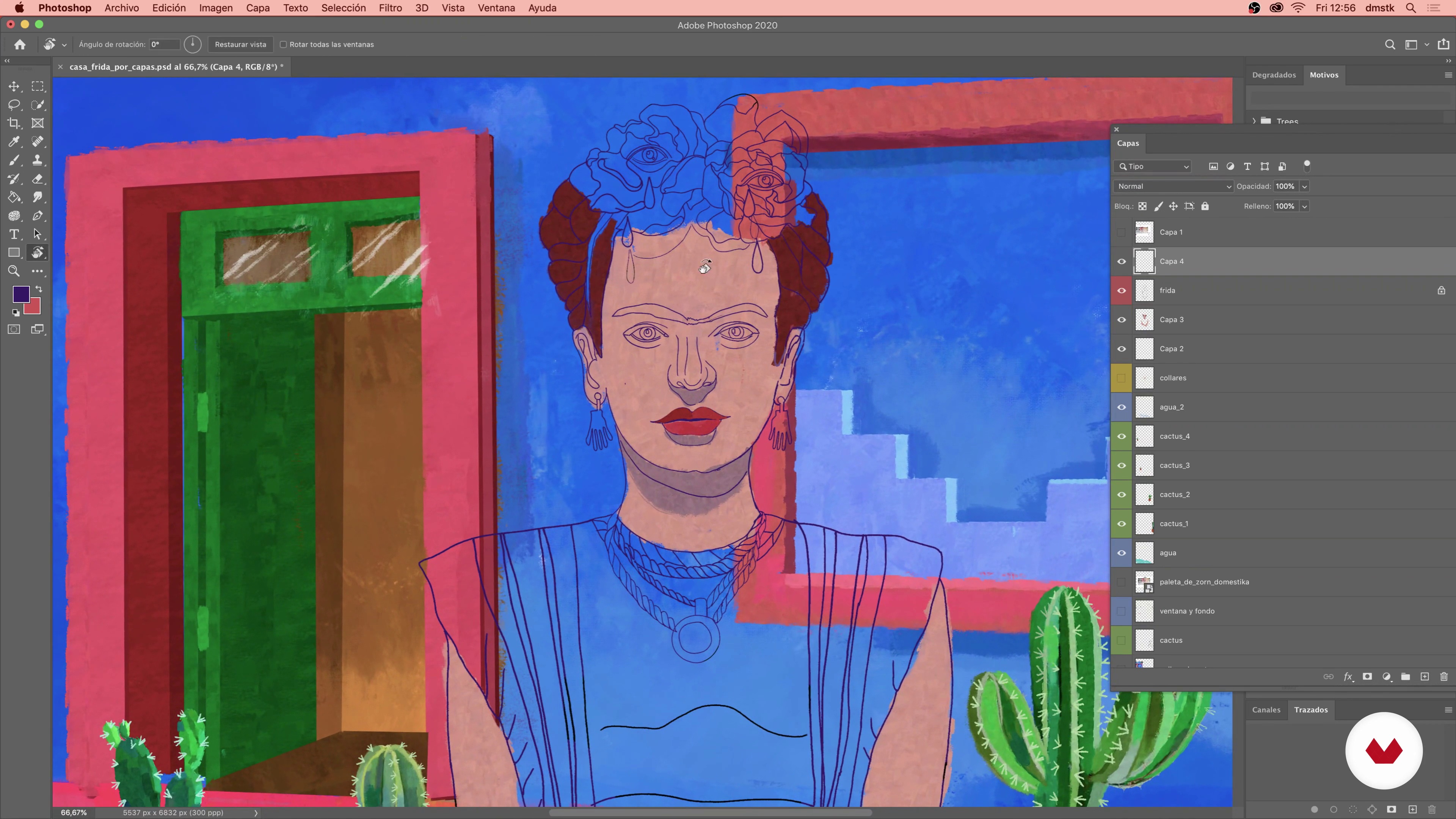Select the Pen tool
The height and width of the screenshot is (819, 1456).
tap(37, 216)
